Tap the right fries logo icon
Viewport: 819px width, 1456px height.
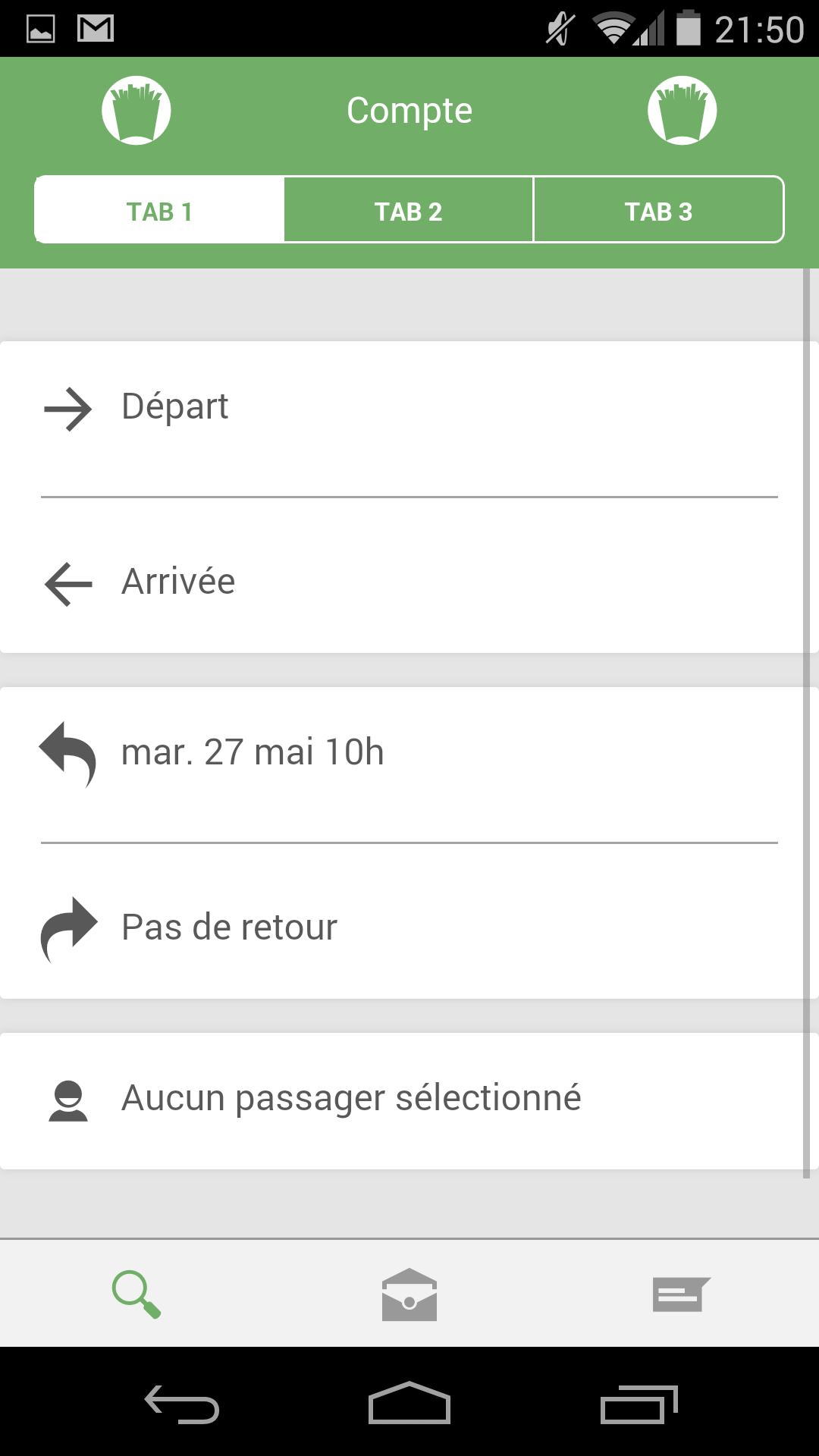click(x=682, y=110)
